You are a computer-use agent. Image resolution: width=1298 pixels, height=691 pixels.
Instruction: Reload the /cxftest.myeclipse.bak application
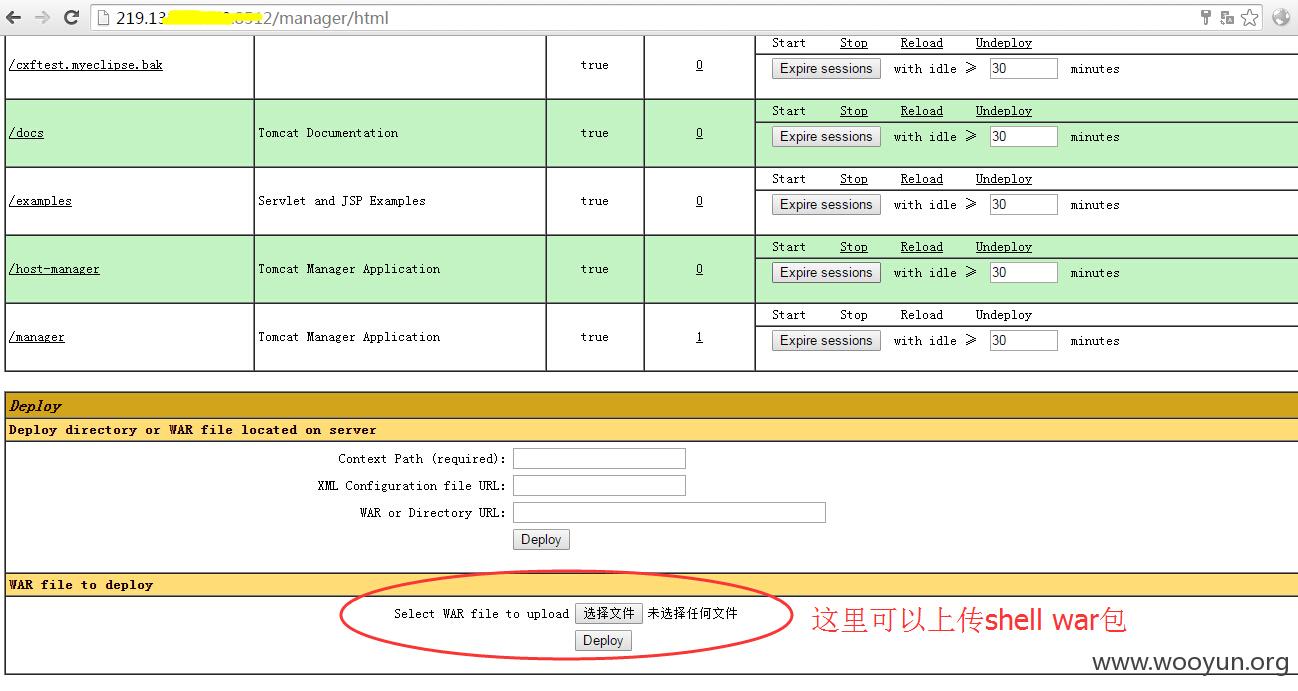pos(922,43)
